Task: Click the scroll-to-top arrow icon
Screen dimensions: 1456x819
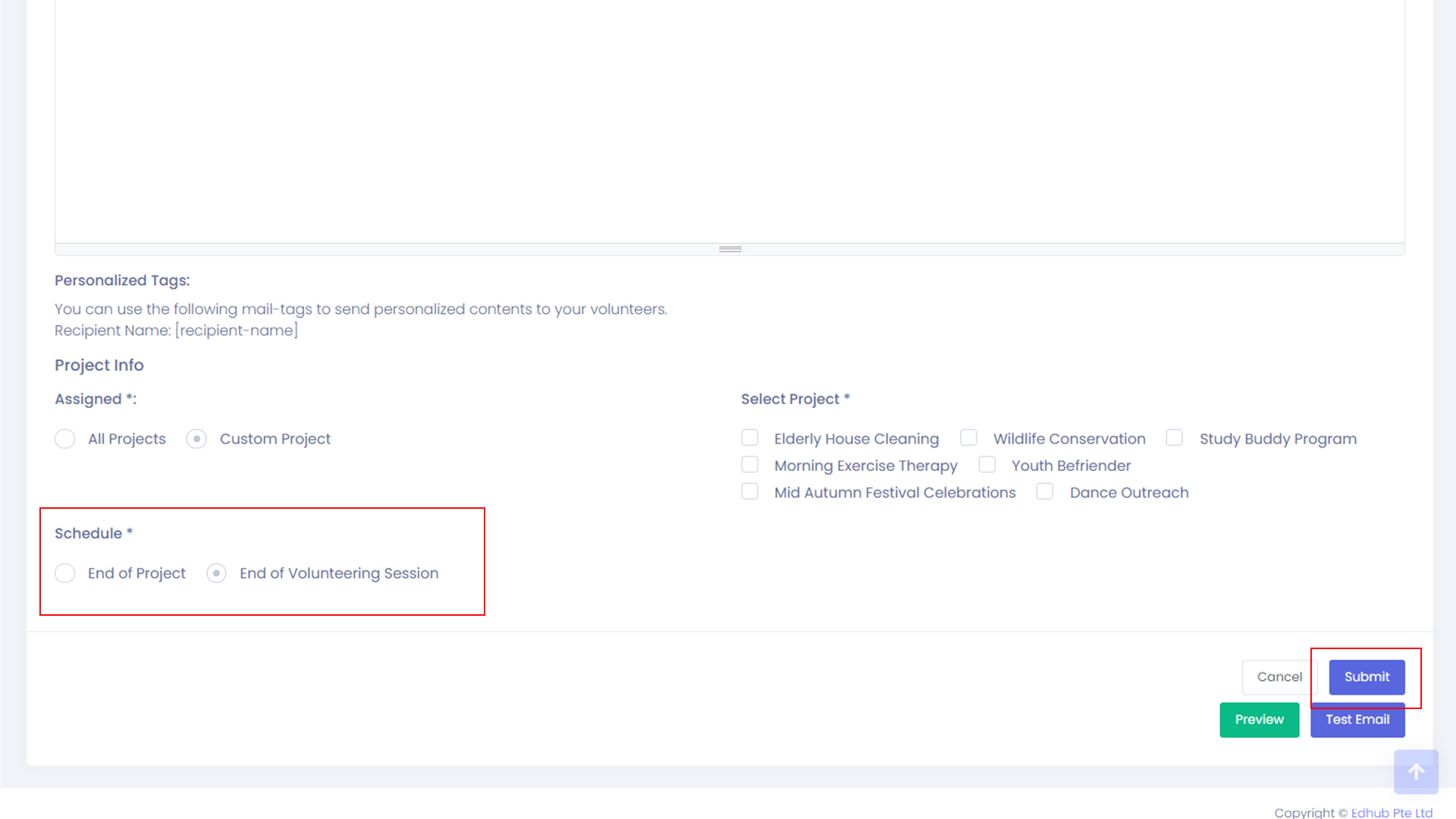Action: pos(1415,771)
